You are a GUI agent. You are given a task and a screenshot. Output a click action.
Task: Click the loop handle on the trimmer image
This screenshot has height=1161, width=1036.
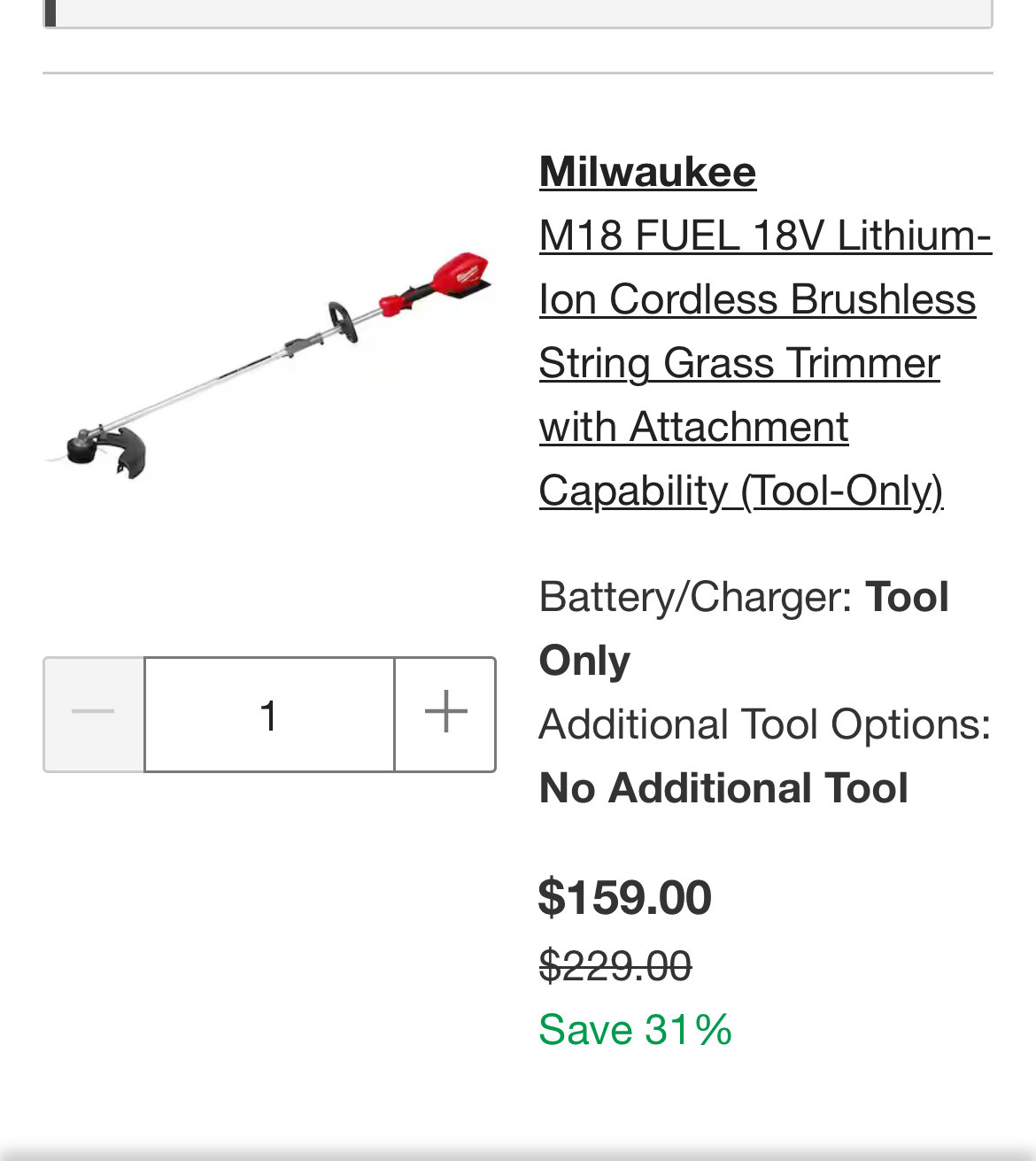tap(343, 321)
